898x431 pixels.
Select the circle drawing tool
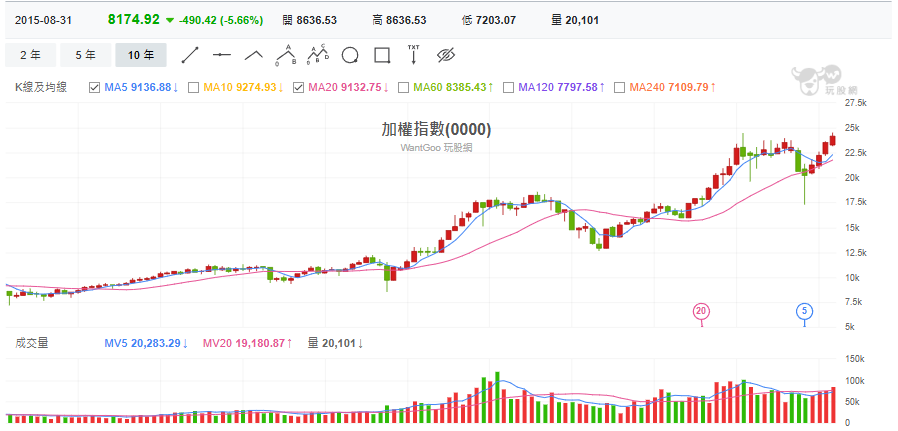[x=350, y=54]
